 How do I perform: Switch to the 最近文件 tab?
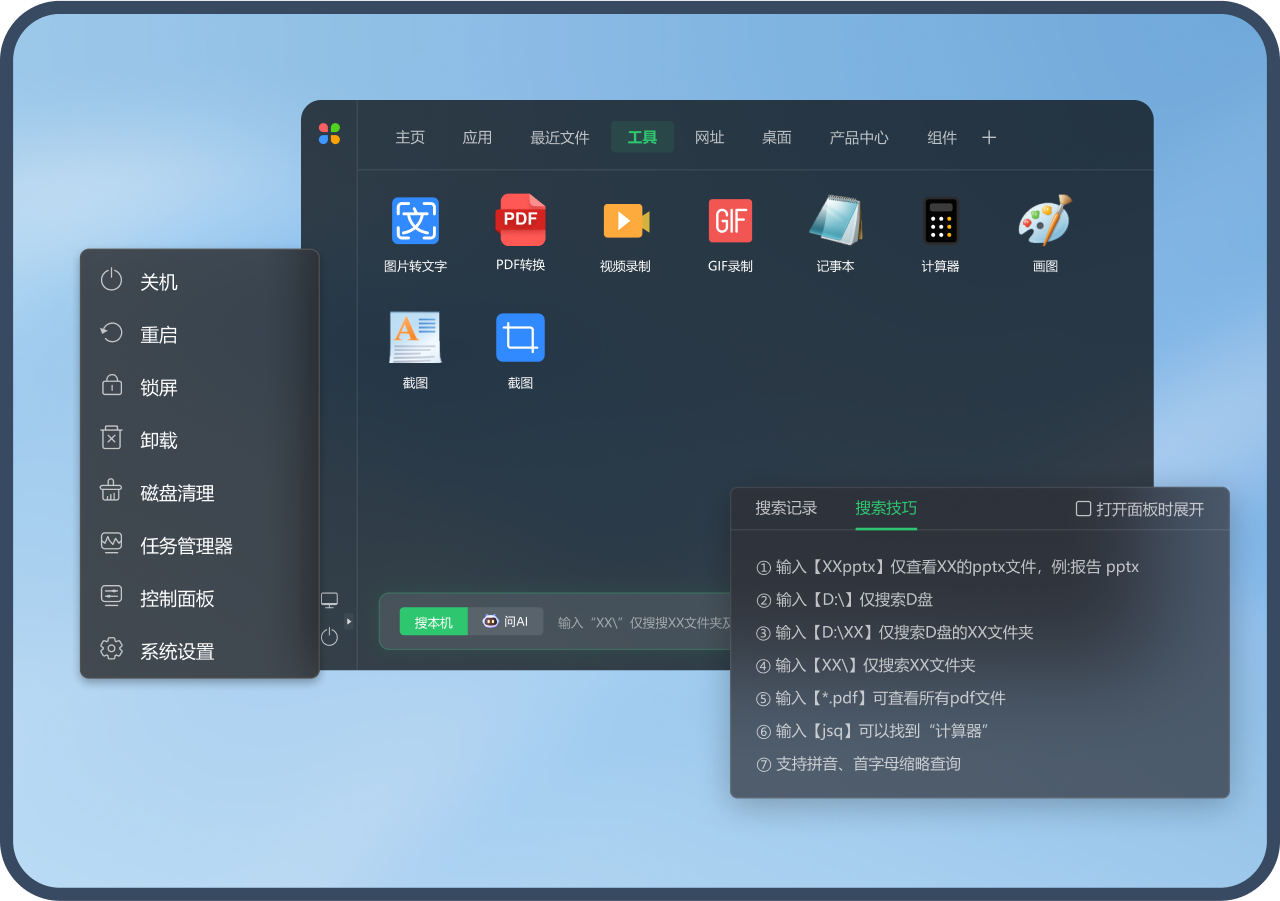559,138
